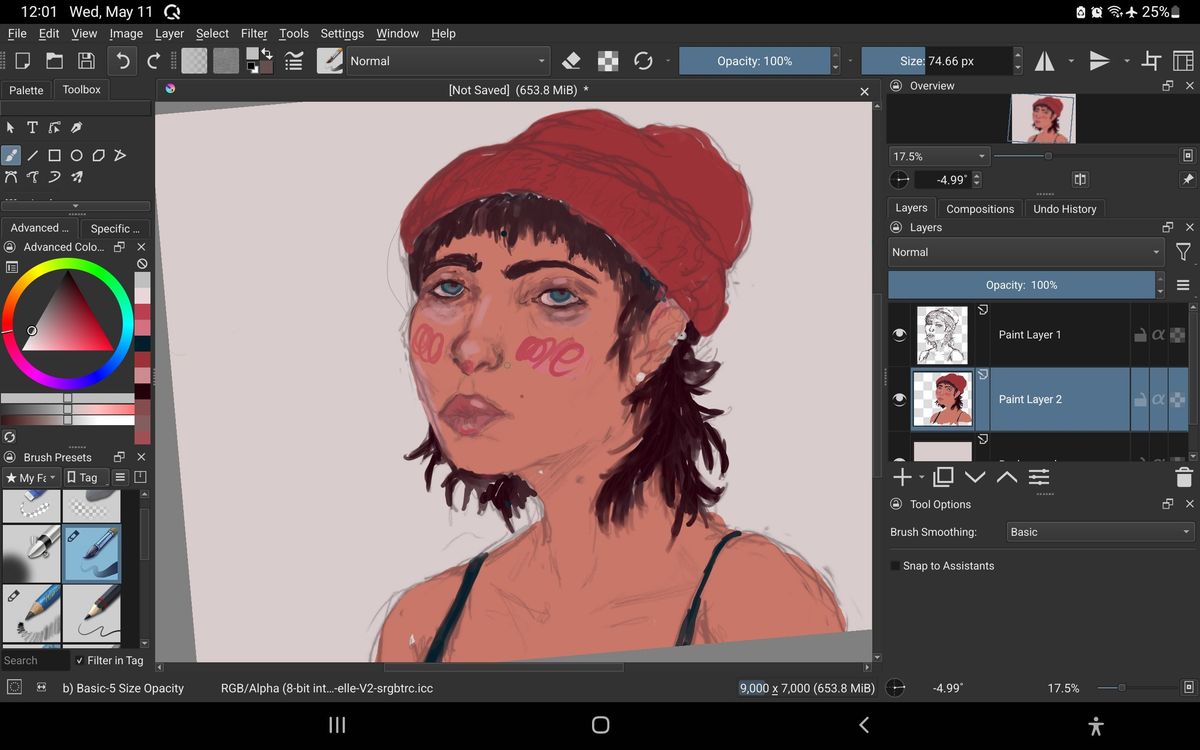Duplicate the current layer
Image resolution: width=1200 pixels, height=750 pixels.
click(943, 477)
